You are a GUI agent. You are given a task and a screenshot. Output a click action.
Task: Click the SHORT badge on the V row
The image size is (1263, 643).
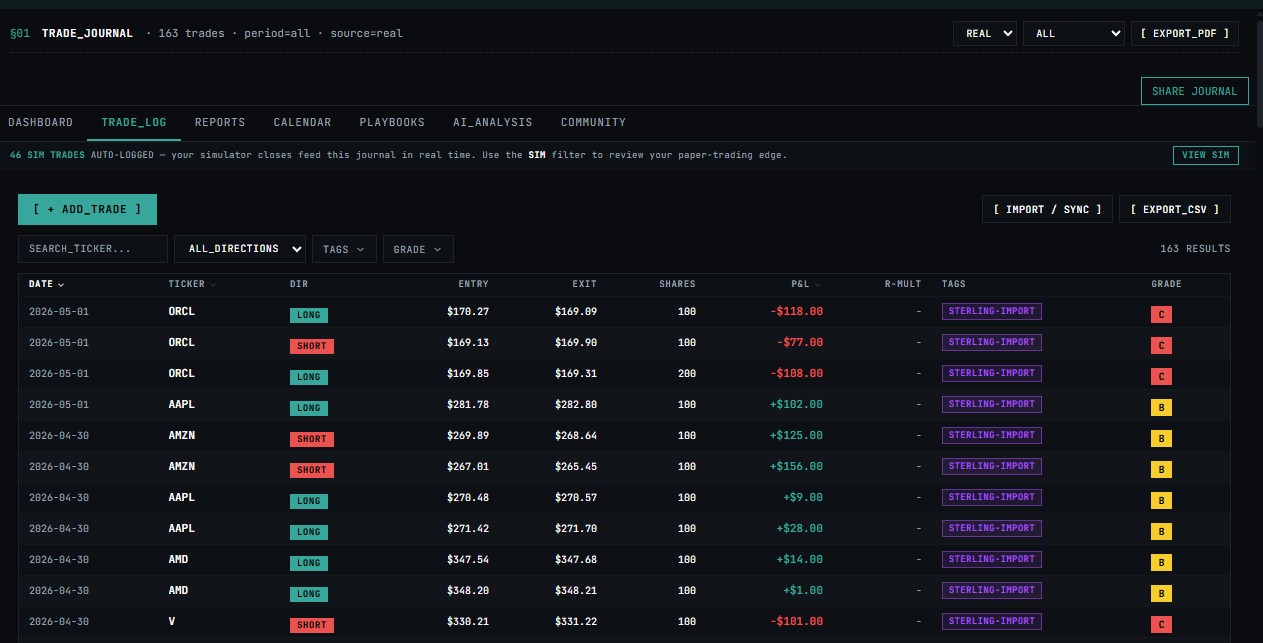[x=312, y=625]
